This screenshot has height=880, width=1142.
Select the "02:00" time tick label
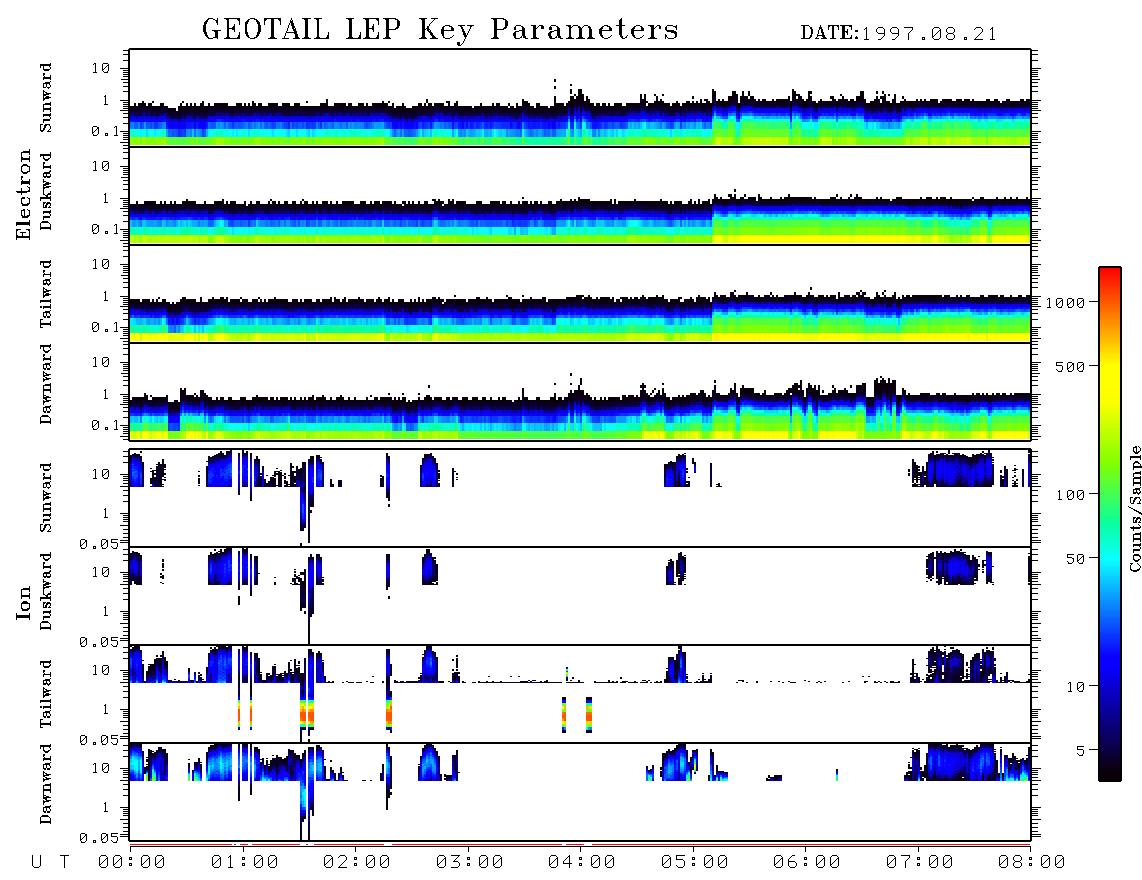tap(357, 863)
